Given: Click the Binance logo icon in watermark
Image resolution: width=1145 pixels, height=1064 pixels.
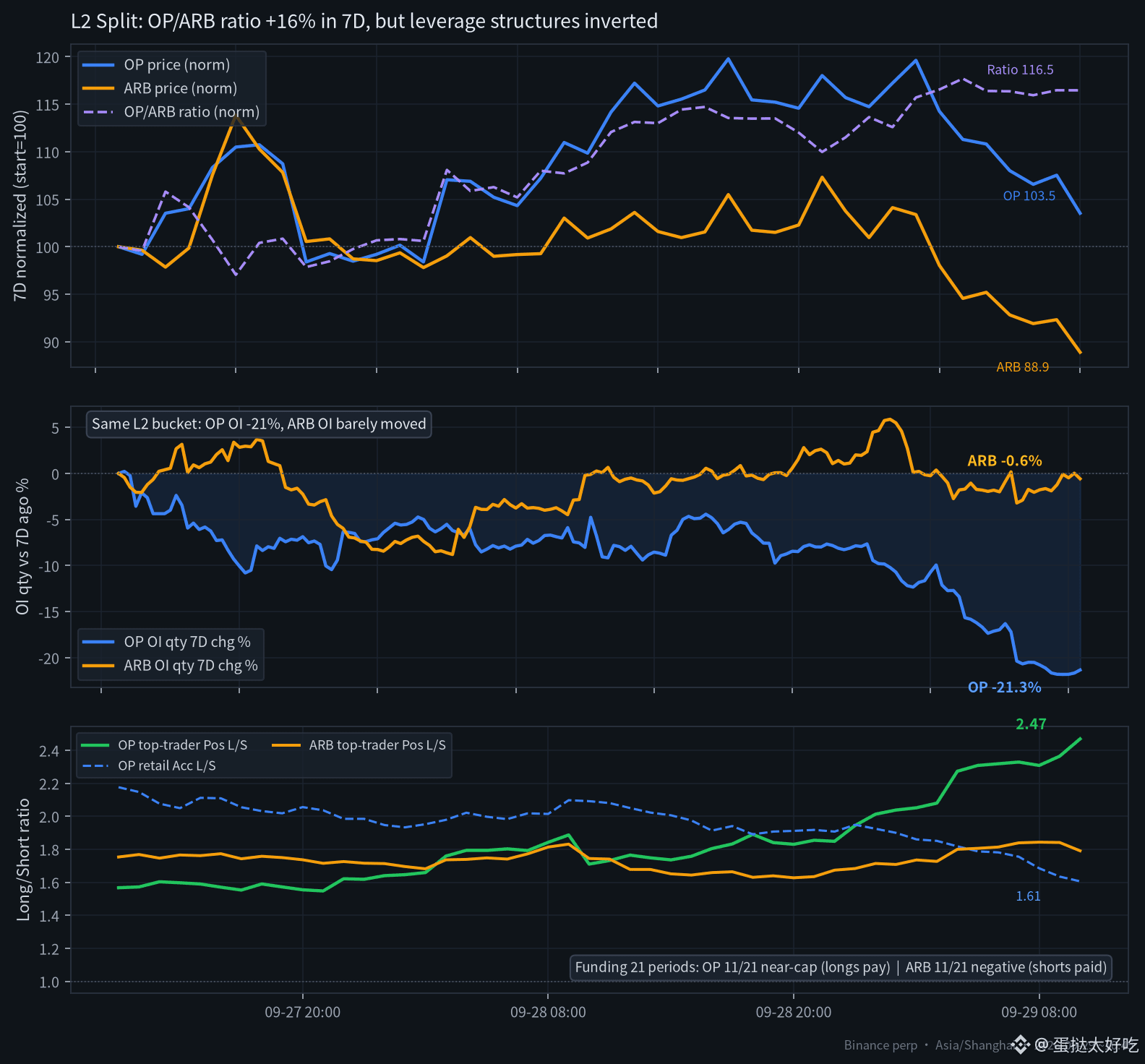Looking at the screenshot, I should click(1021, 1044).
